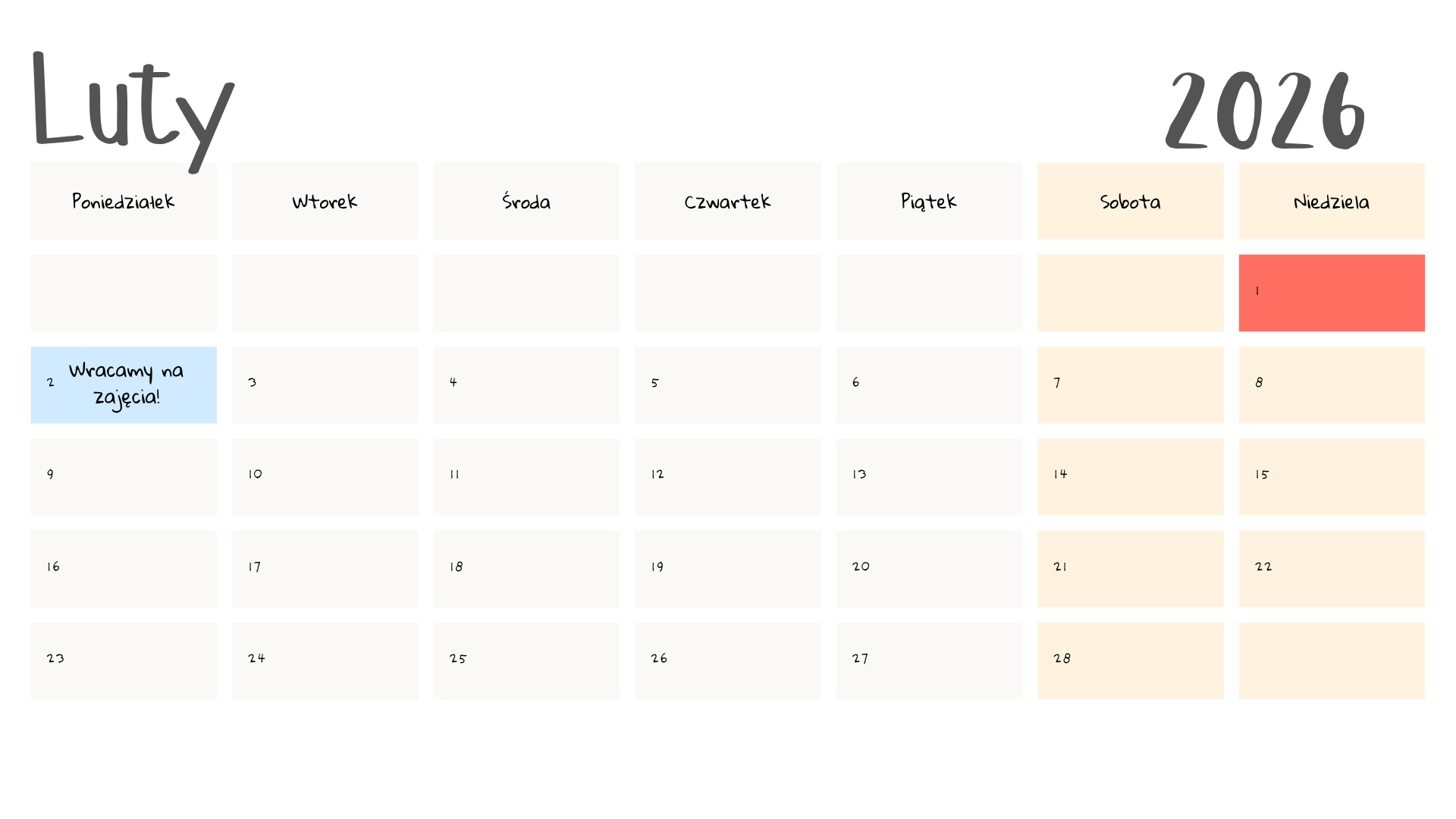
Task: Click the day 18 Wednesday cell
Action: [x=526, y=569]
